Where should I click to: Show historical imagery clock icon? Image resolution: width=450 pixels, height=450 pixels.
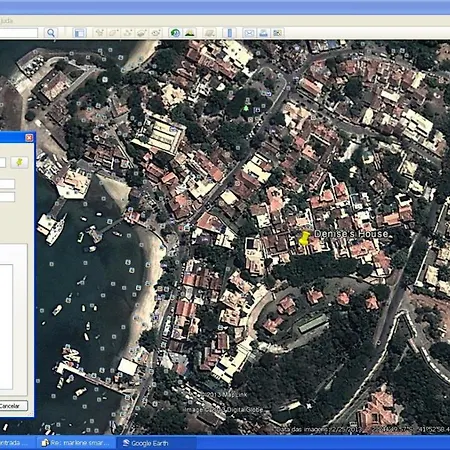(x=175, y=33)
